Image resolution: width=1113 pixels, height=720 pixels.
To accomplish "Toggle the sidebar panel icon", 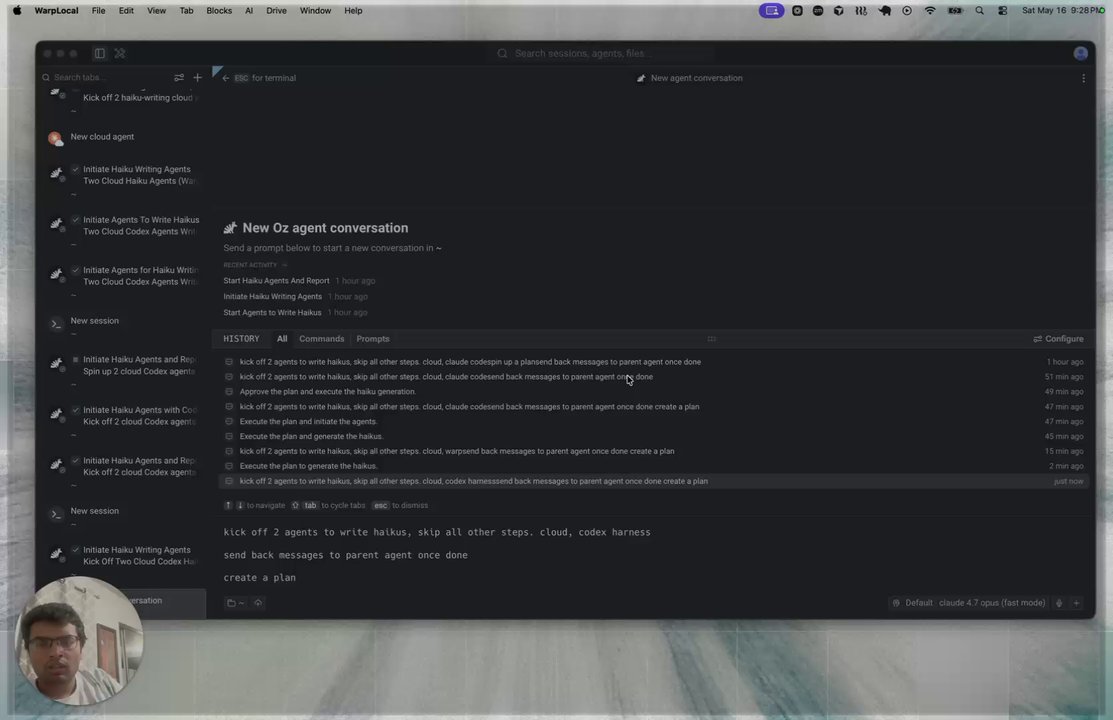I will tap(99, 53).
